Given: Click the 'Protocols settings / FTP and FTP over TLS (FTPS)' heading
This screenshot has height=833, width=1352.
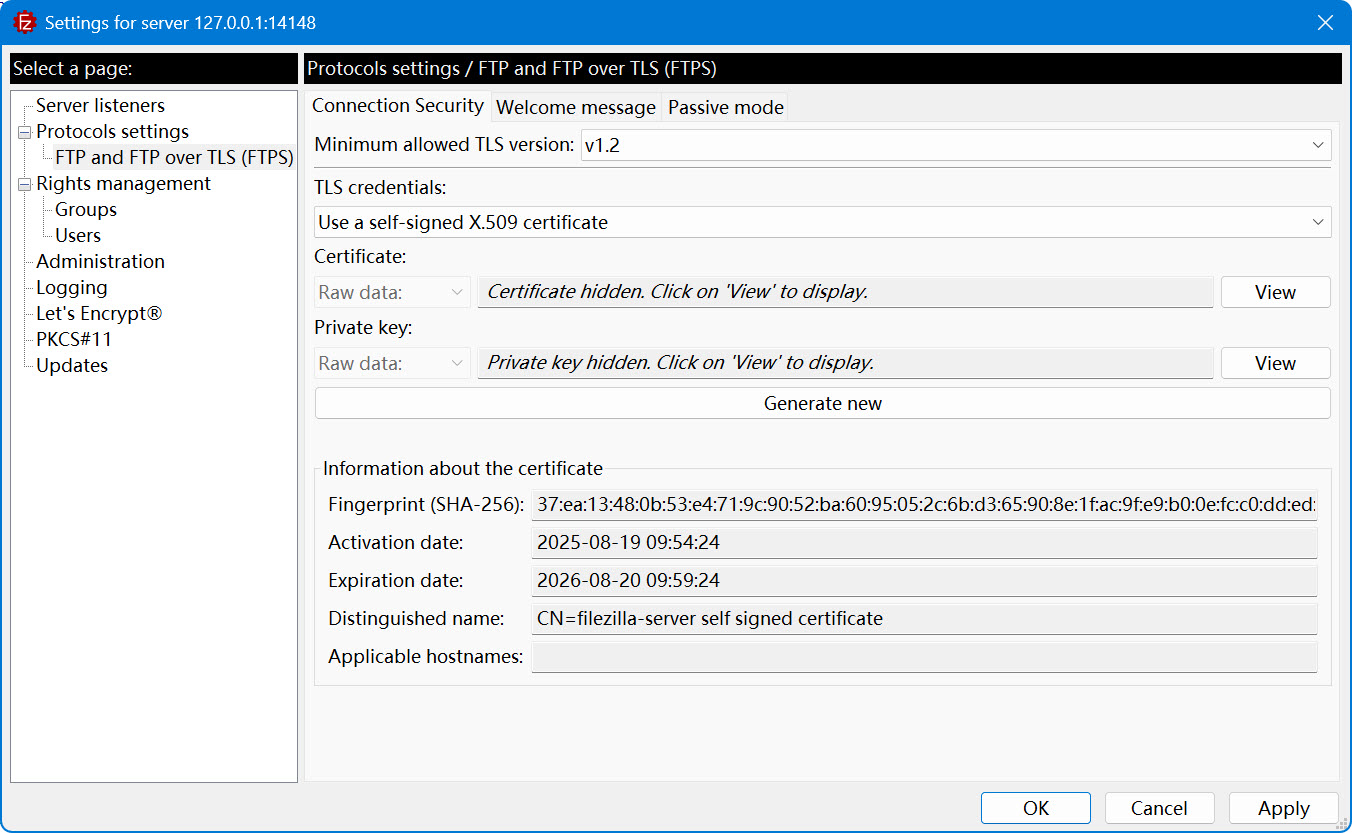Looking at the screenshot, I should coord(512,69).
